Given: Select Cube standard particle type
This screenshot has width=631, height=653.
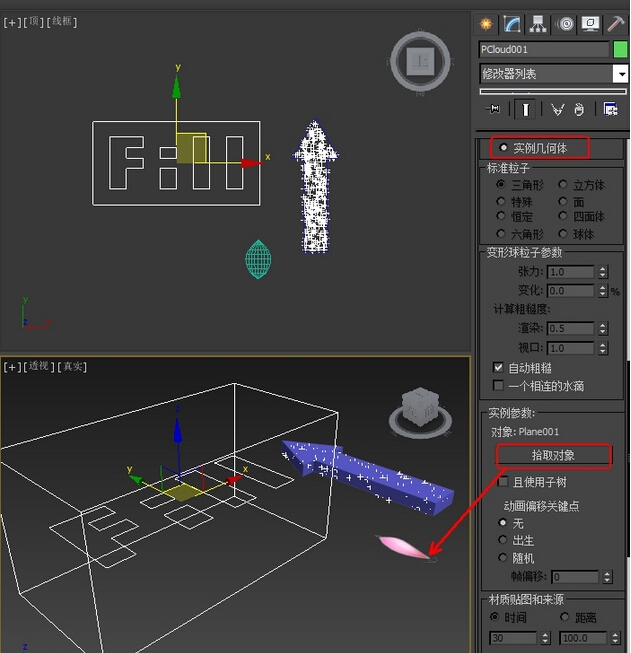Looking at the screenshot, I should pos(563,184).
